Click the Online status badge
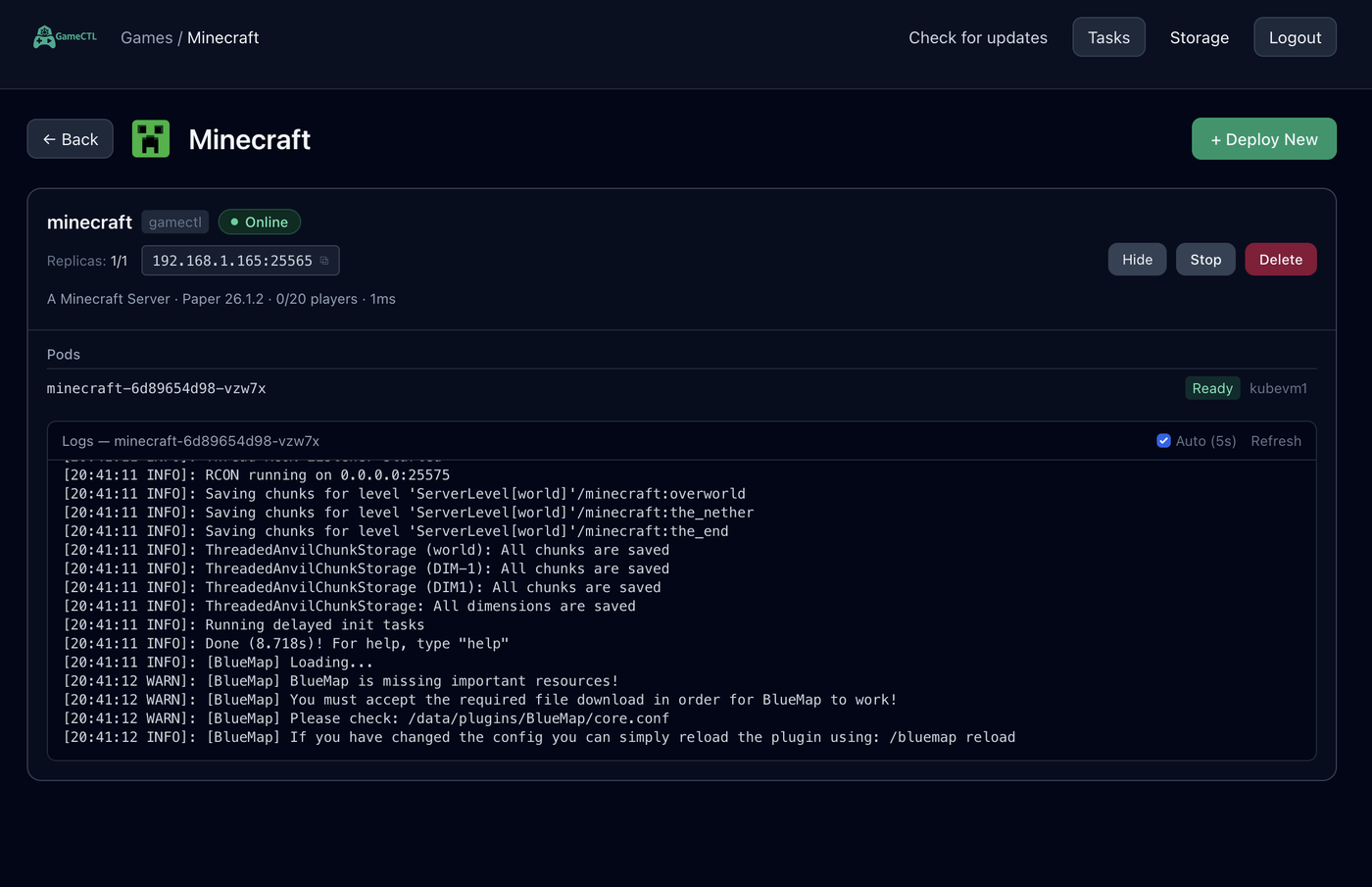The width and height of the screenshot is (1372, 887). pos(259,222)
